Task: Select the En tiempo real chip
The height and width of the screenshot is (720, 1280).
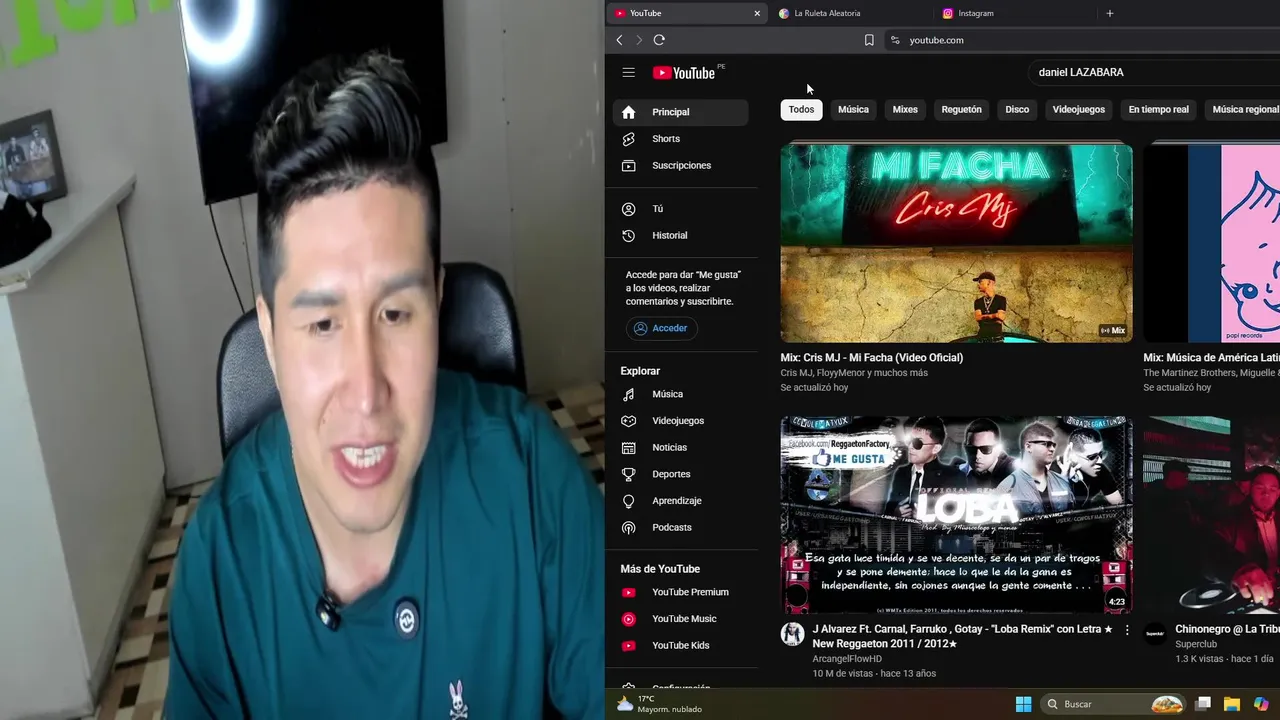Action: point(1158,109)
